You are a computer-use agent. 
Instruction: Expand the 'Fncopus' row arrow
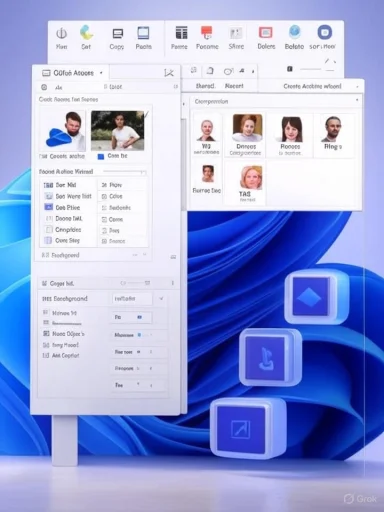click(151, 368)
